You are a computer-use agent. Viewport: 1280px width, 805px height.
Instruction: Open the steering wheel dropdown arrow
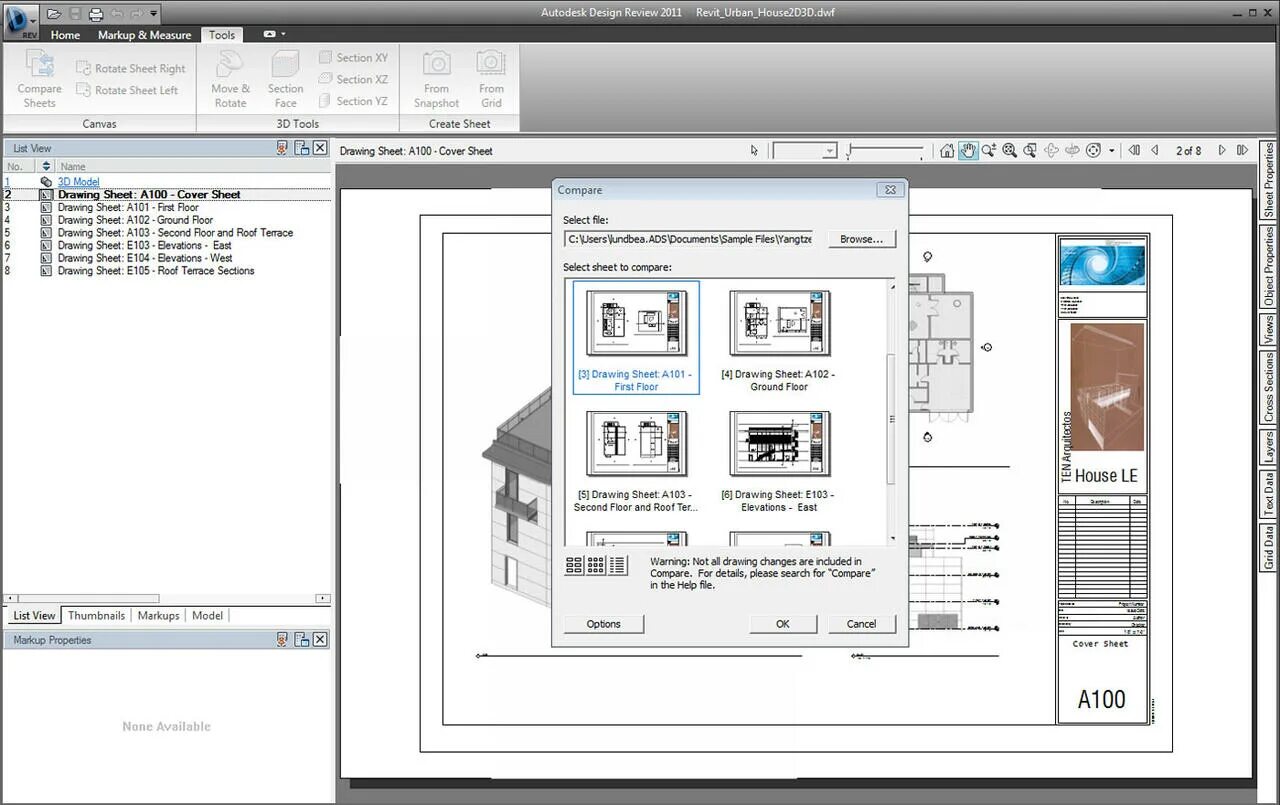point(1112,151)
